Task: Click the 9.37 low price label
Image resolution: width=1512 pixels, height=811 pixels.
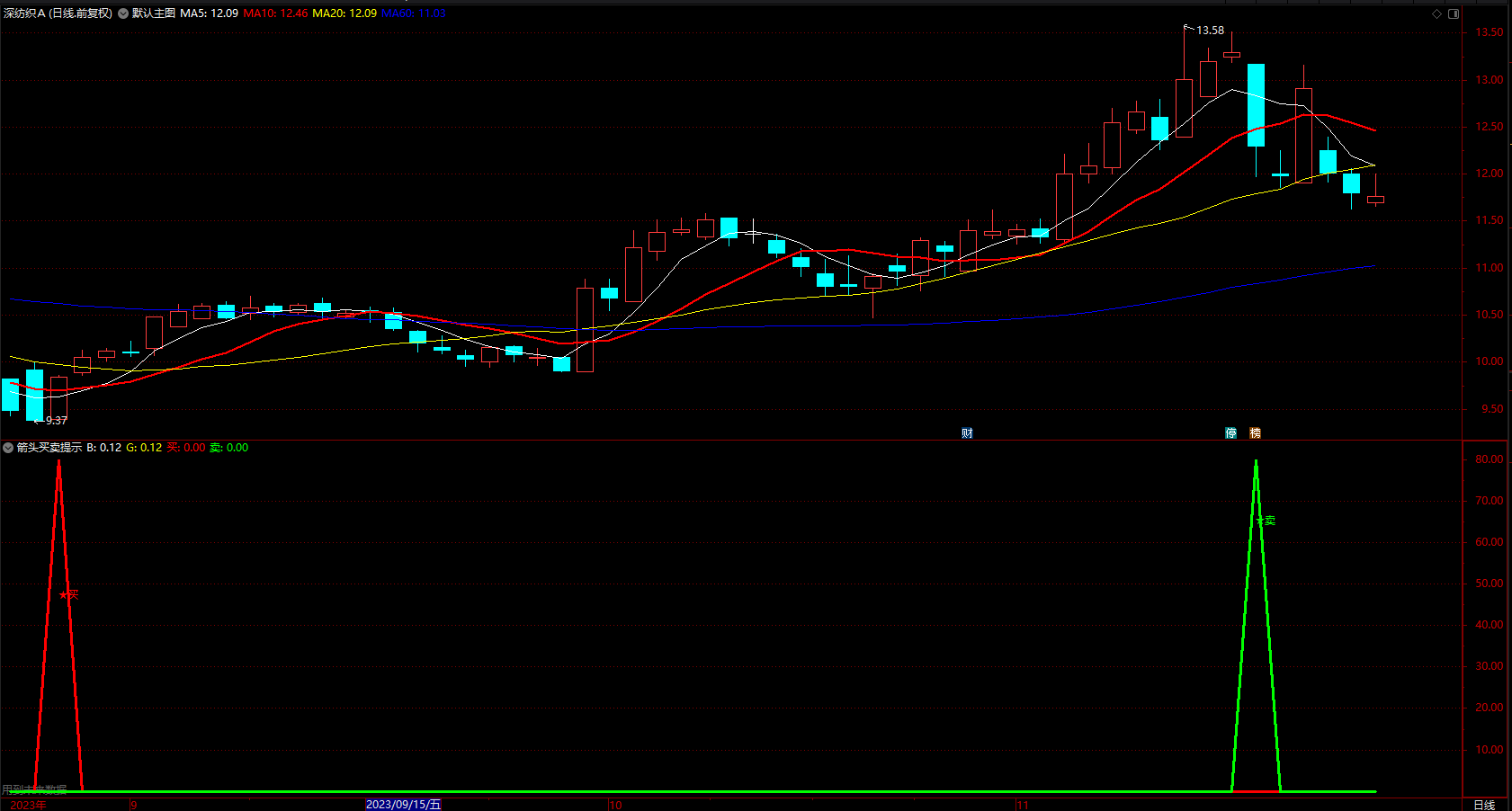Action: (57, 421)
